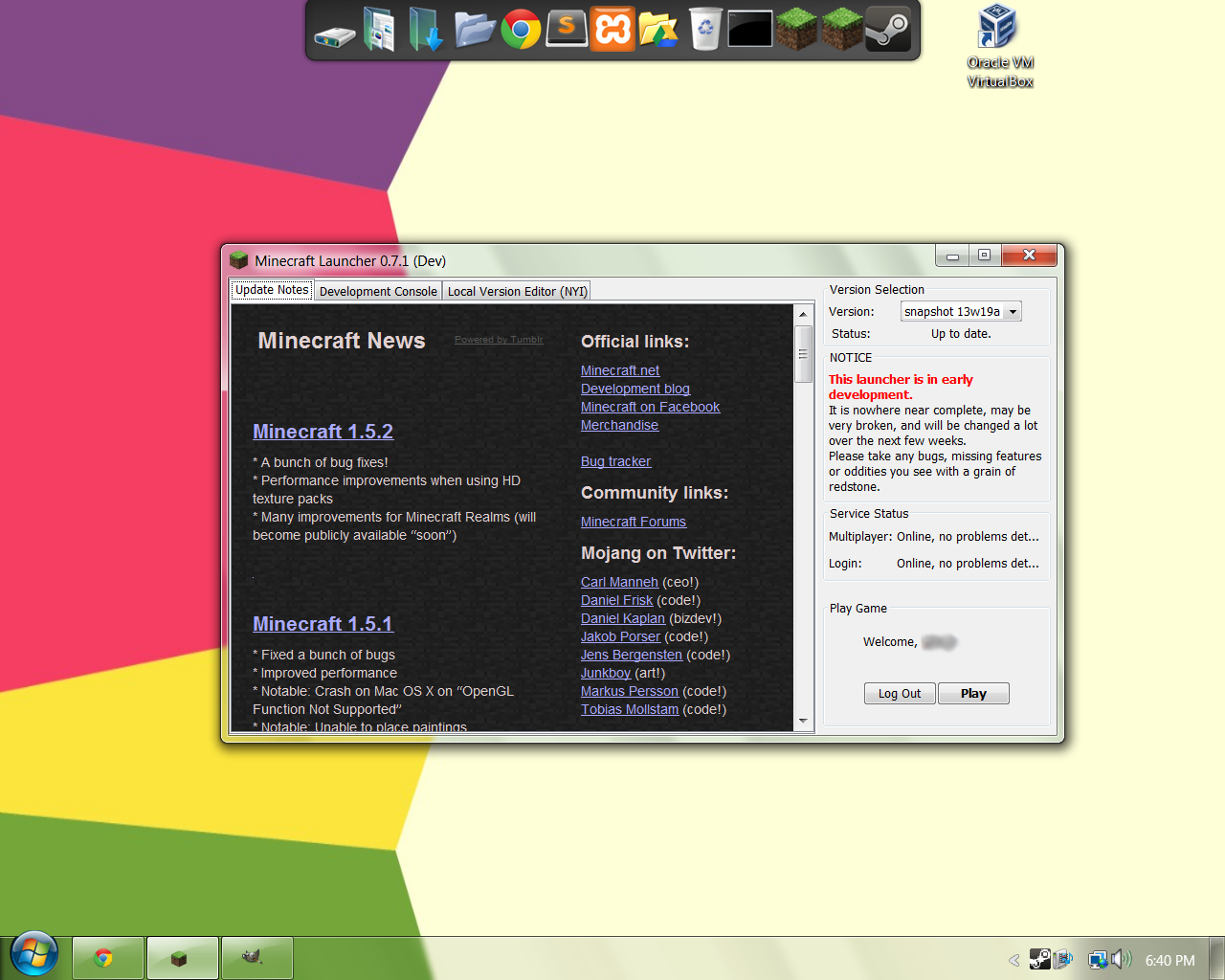Launch Google Chrome from the top dock
The image size is (1225, 980).
(521, 29)
